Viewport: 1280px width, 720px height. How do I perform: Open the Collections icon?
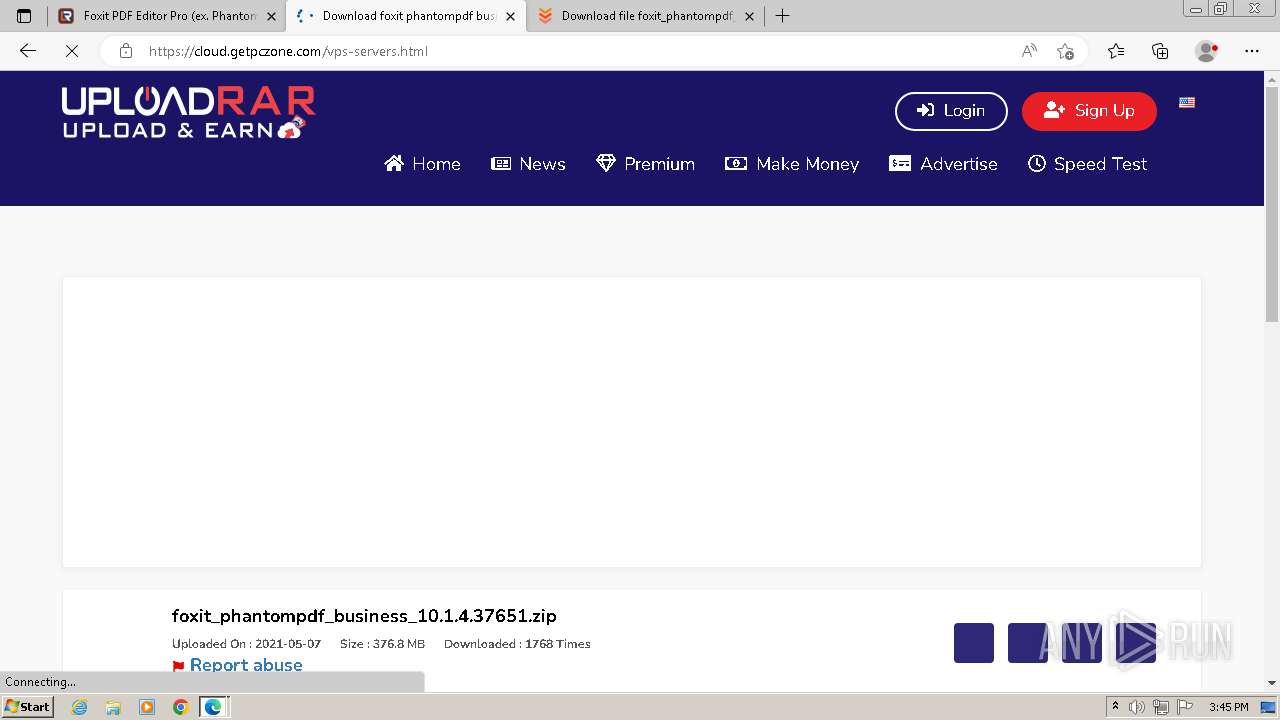1160,51
